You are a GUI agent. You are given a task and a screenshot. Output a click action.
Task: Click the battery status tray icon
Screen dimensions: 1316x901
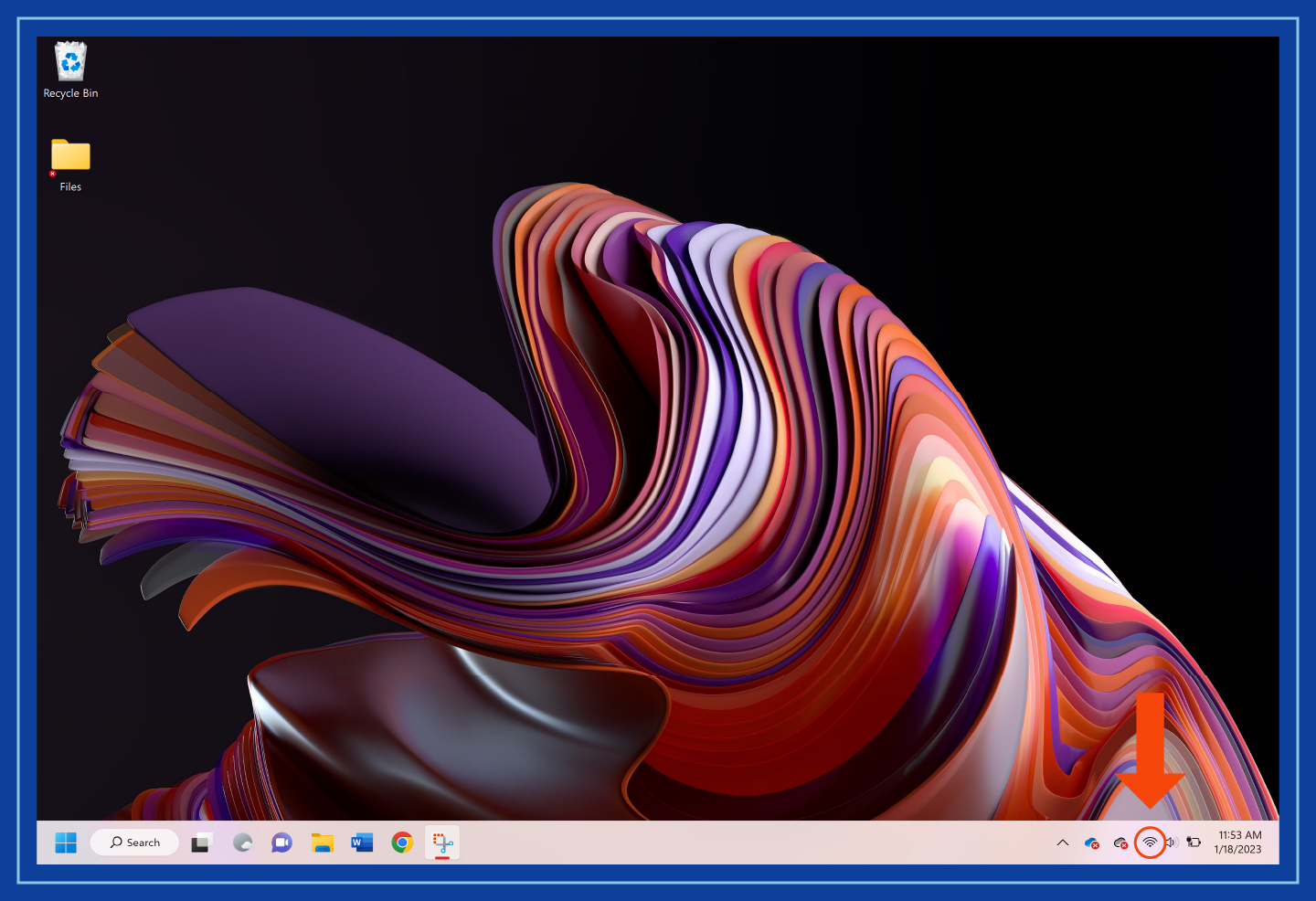point(1194,843)
